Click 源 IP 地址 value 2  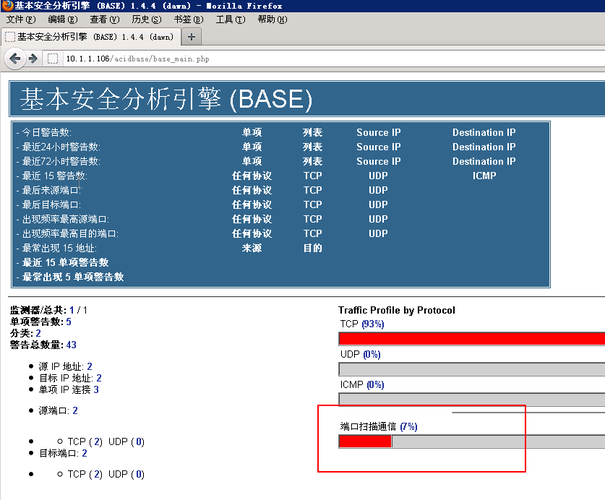click(x=90, y=366)
